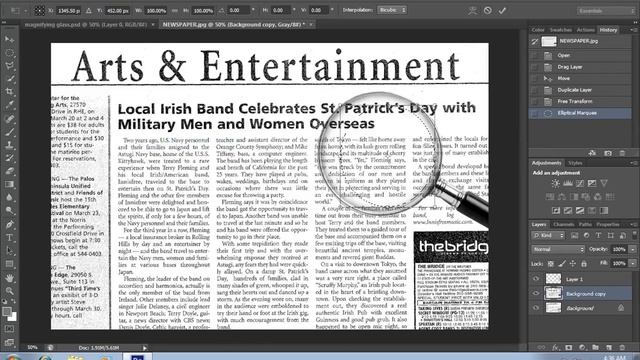Open the Opacity slider dropdown arrow
The width and height of the screenshot is (640, 360).
coord(633,249)
